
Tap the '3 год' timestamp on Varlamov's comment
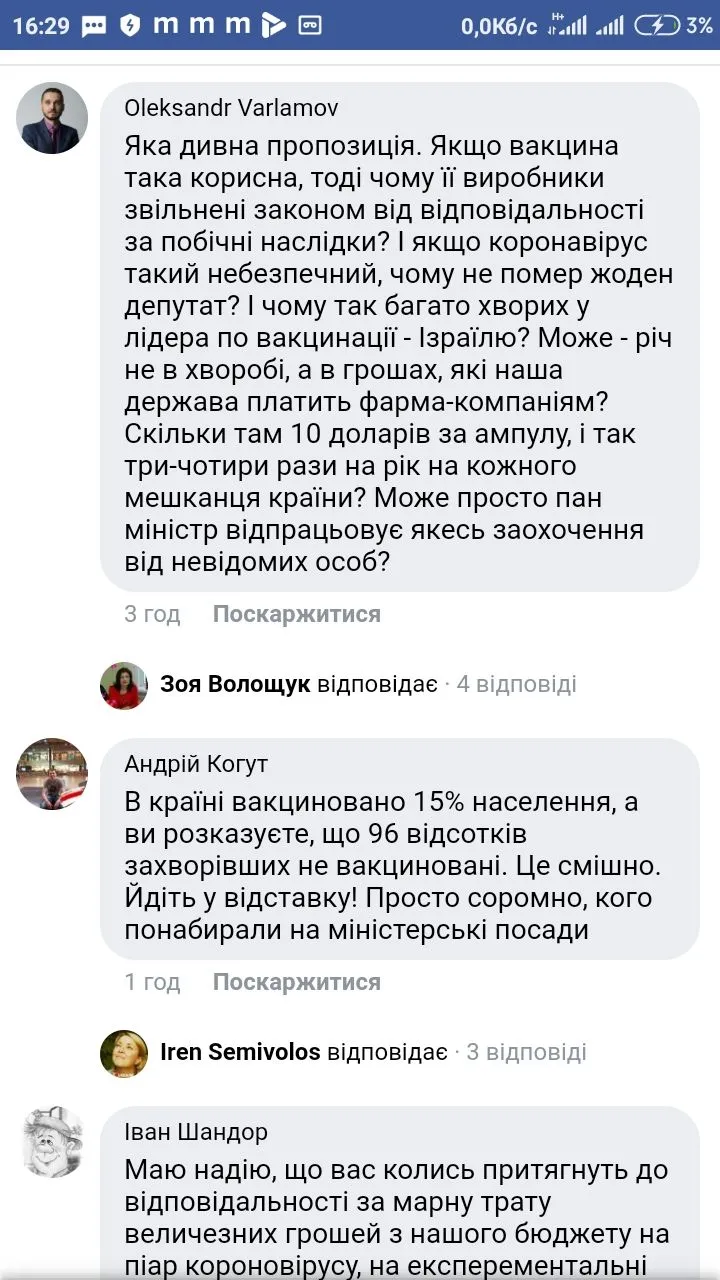152,614
